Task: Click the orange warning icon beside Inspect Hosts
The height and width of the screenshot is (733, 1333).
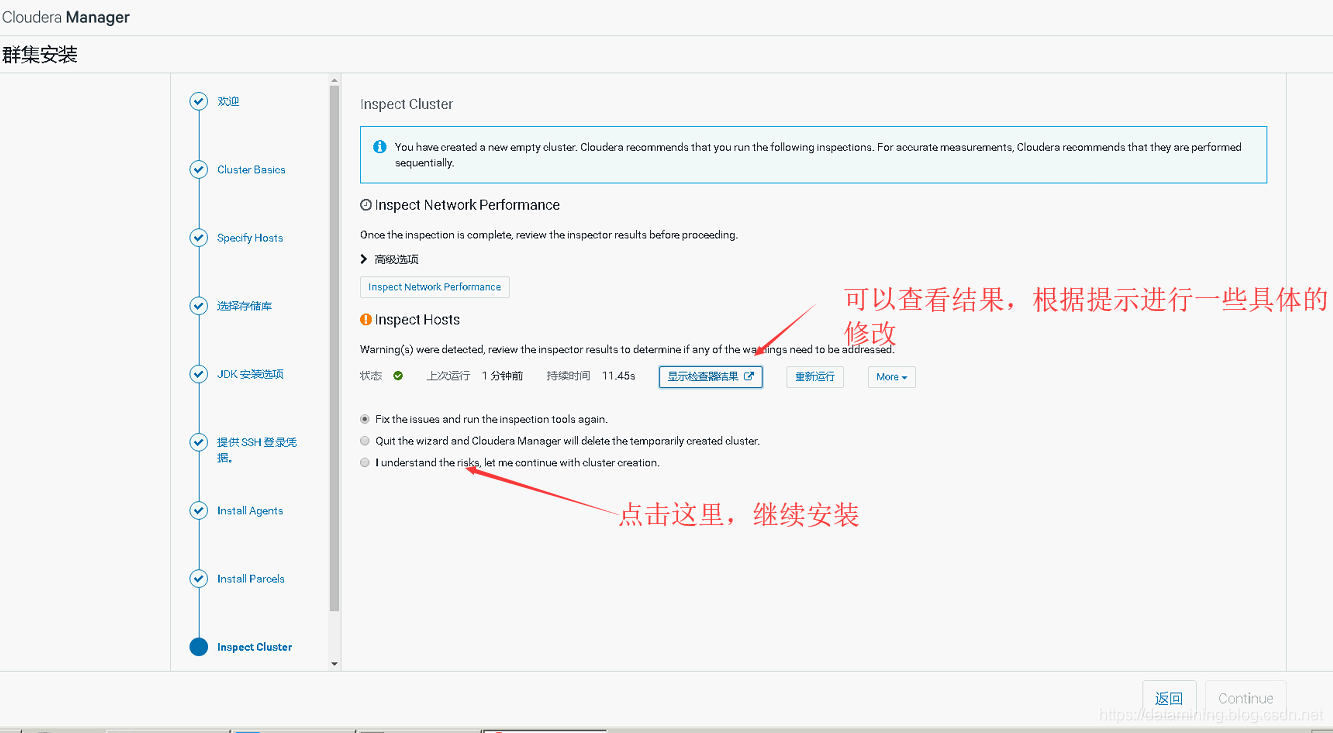Action: (366, 320)
